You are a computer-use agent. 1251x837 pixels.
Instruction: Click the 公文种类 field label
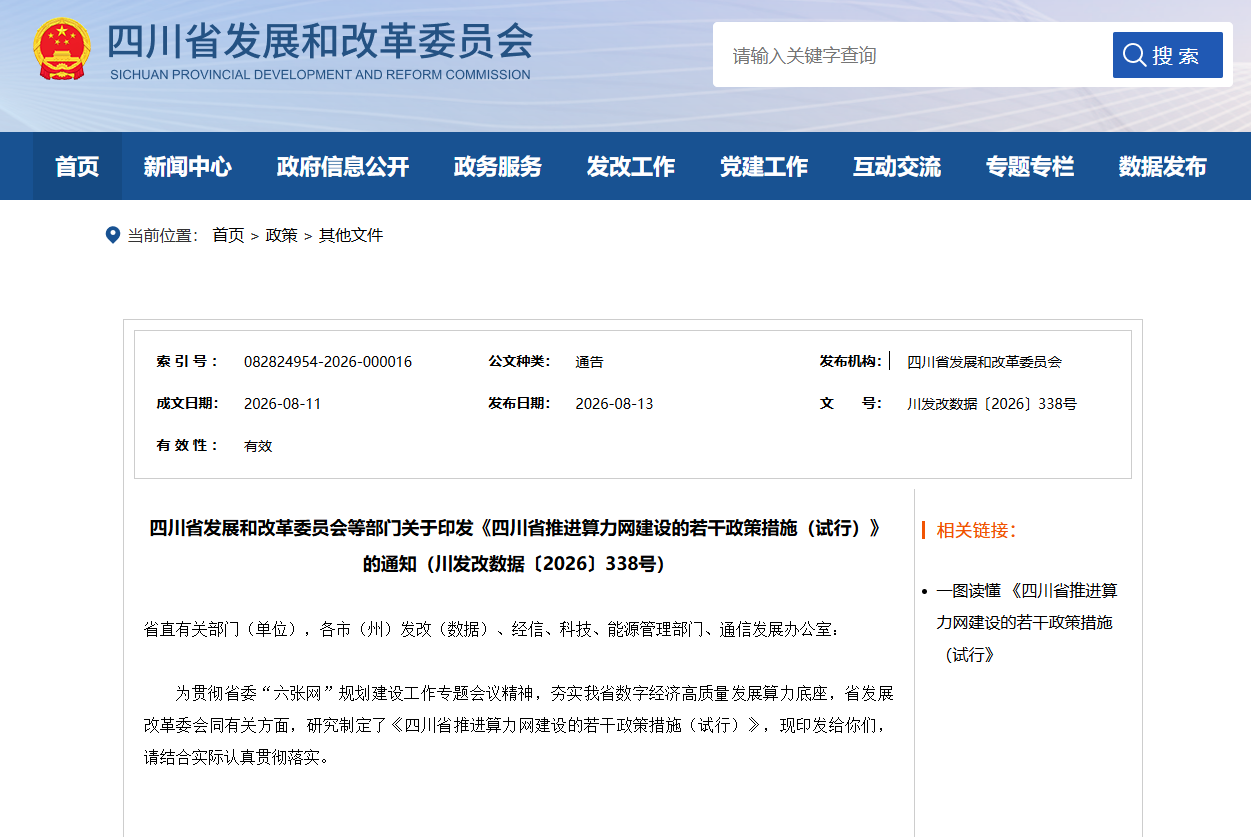click(x=520, y=361)
